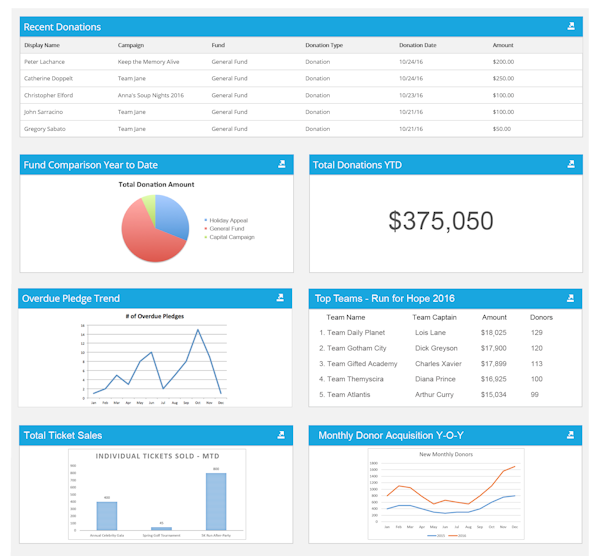Select General Fund legend entry in pie chart
This screenshot has height=556, width=600.
[x=227, y=228]
